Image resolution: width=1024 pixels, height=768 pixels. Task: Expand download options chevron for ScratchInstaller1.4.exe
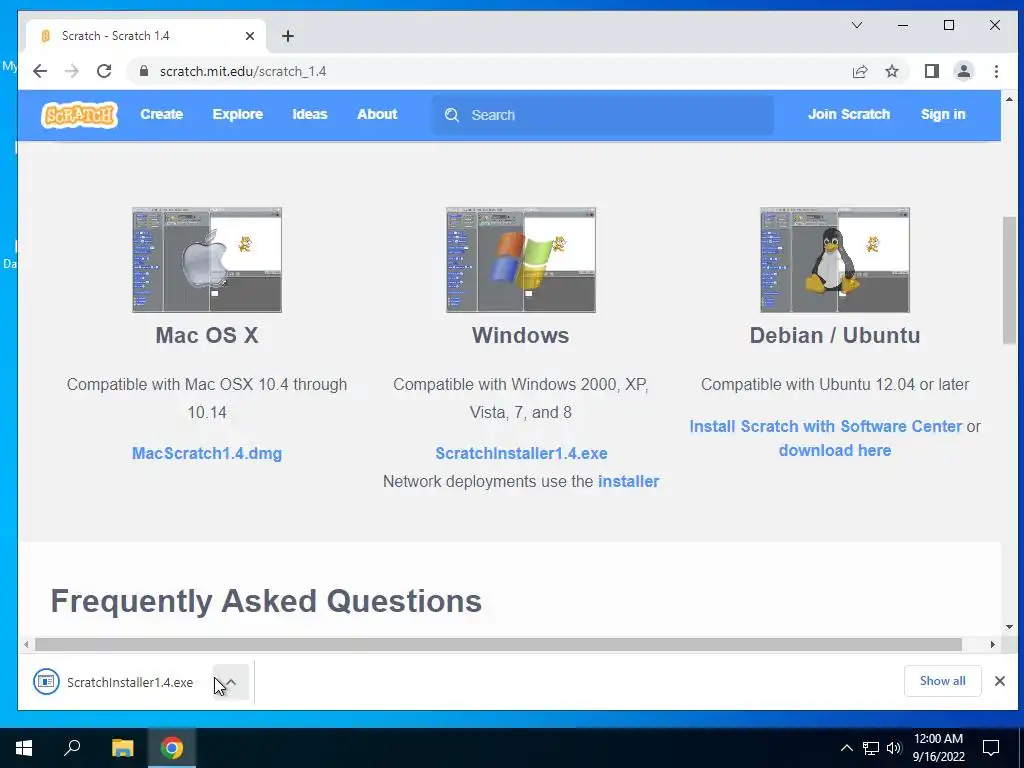[x=231, y=682]
